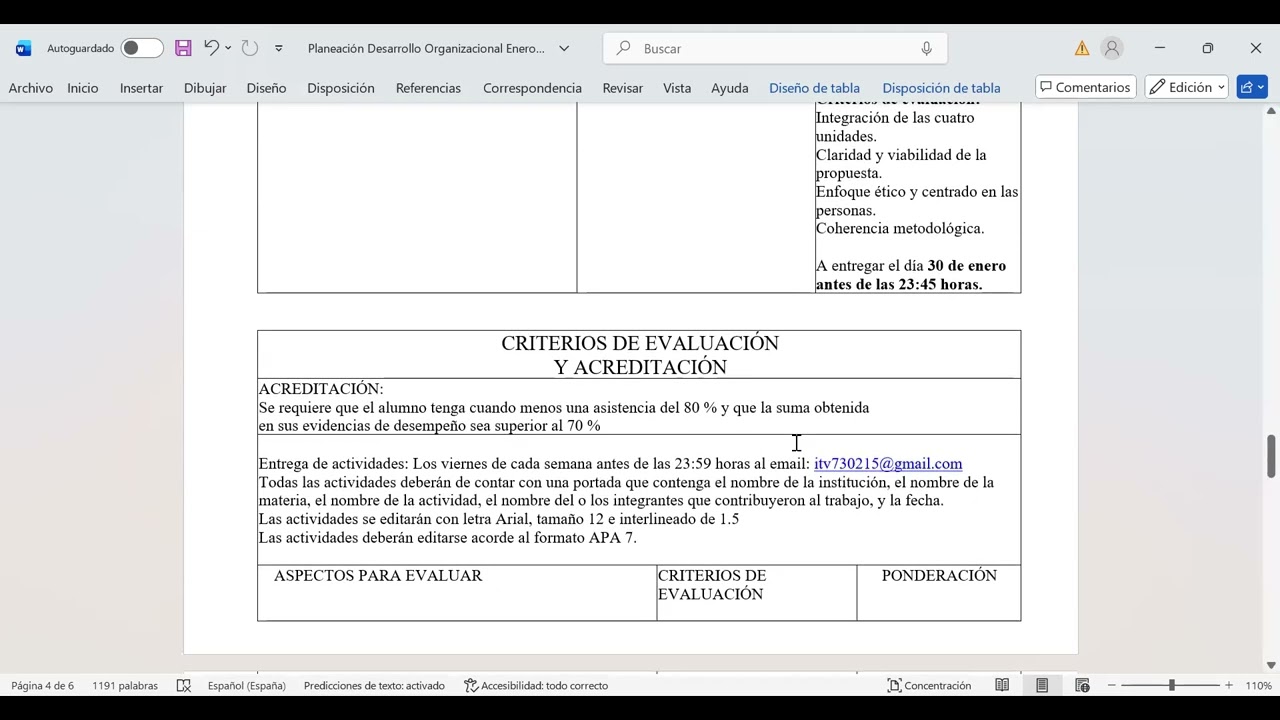Enable Concentración focus mode
This screenshot has width=1280, height=720.
click(929, 686)
